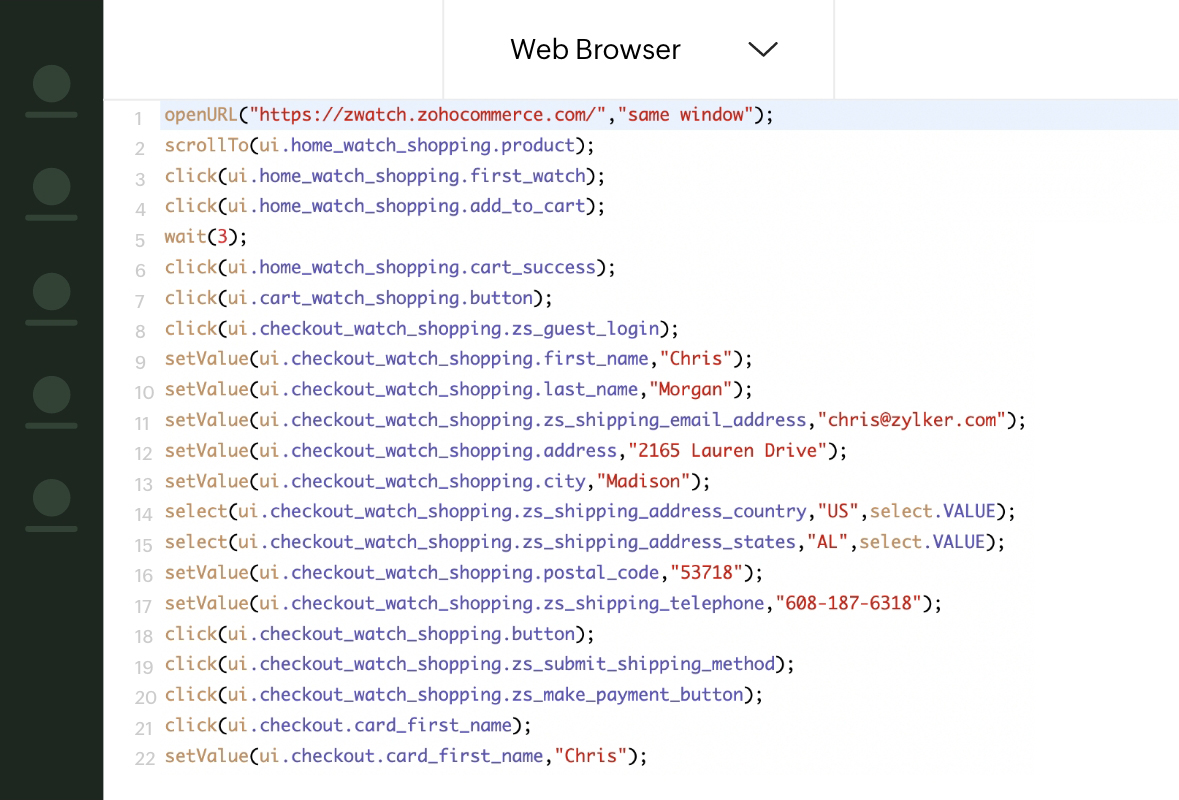Click the telephone "608-187-6318" line
Image resolution: width=1179 pixels, height=800 pixels.
coord(553,603)
